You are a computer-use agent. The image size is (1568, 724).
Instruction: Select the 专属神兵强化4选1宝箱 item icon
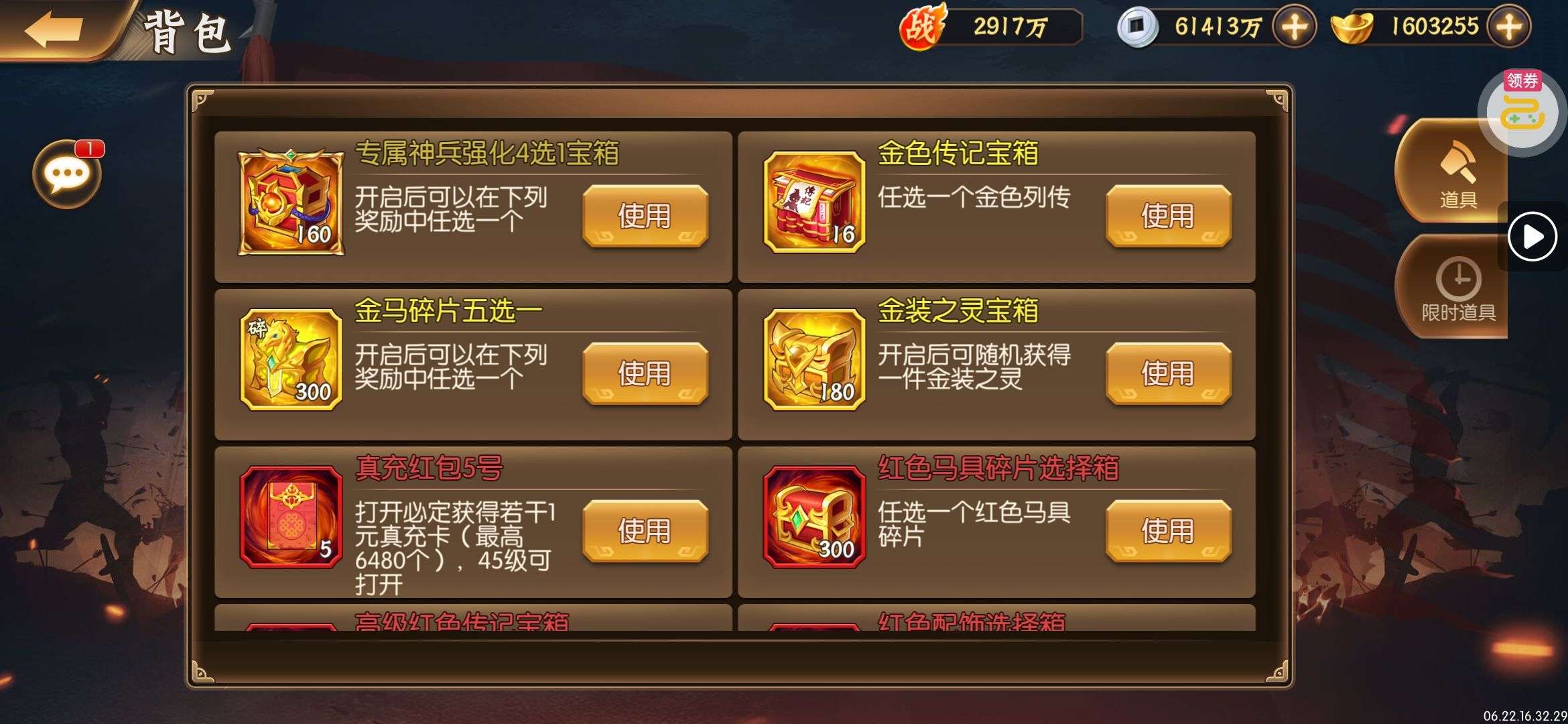[x=291, y=202]
